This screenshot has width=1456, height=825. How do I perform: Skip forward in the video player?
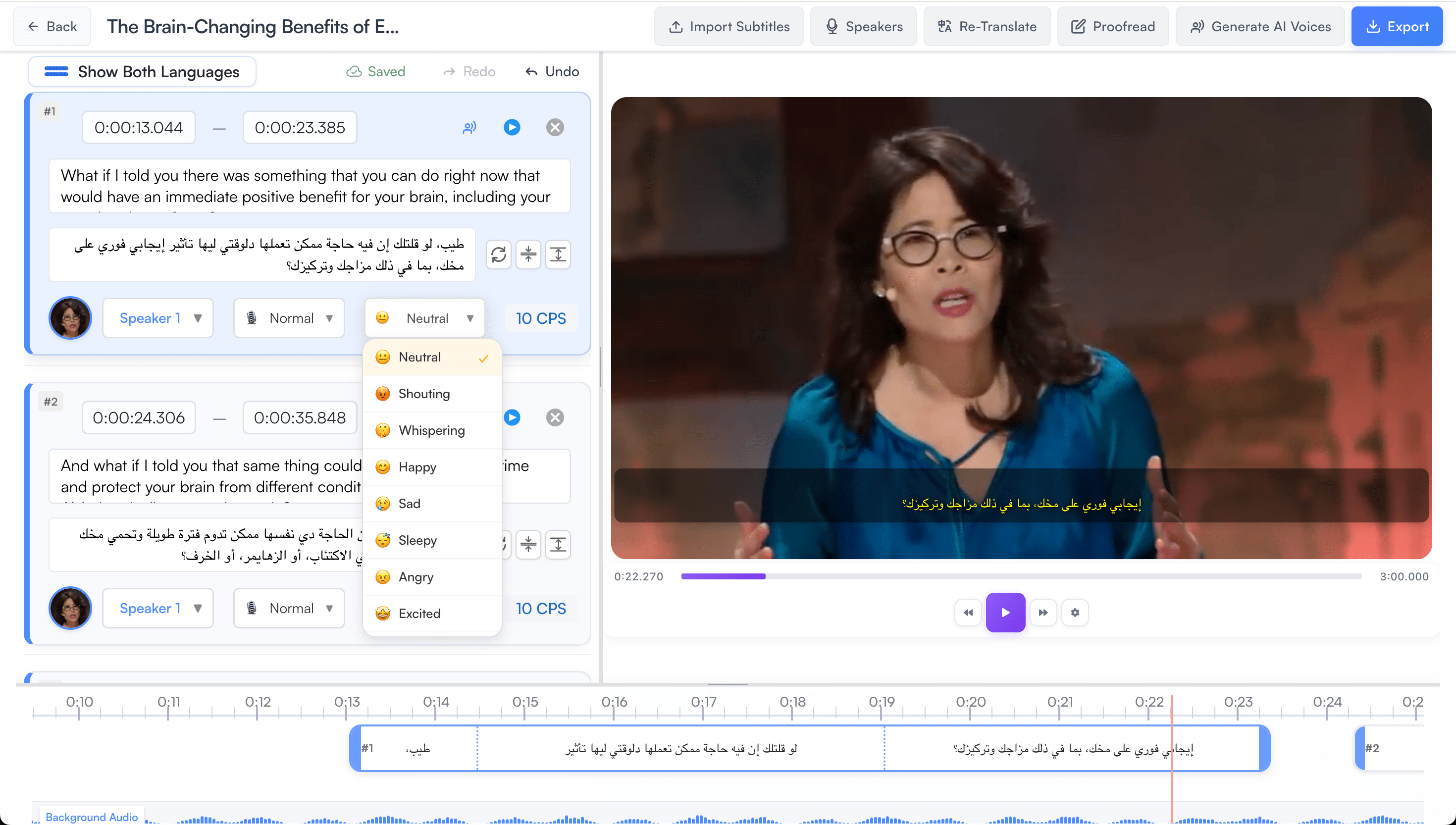(1043, 613)
